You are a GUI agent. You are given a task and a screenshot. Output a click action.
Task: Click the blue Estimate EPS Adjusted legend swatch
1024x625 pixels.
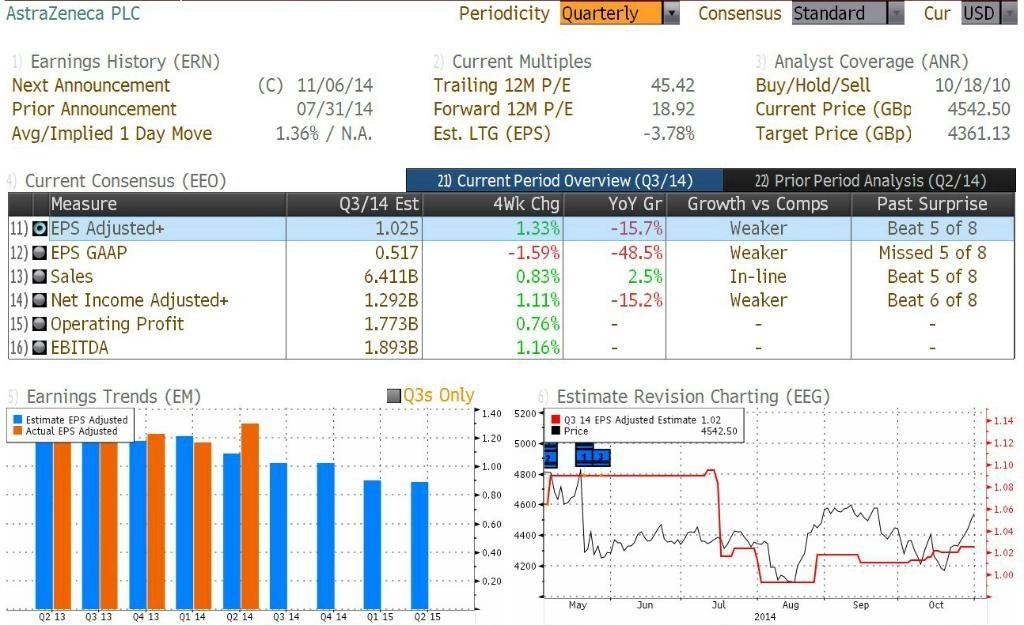18,420
